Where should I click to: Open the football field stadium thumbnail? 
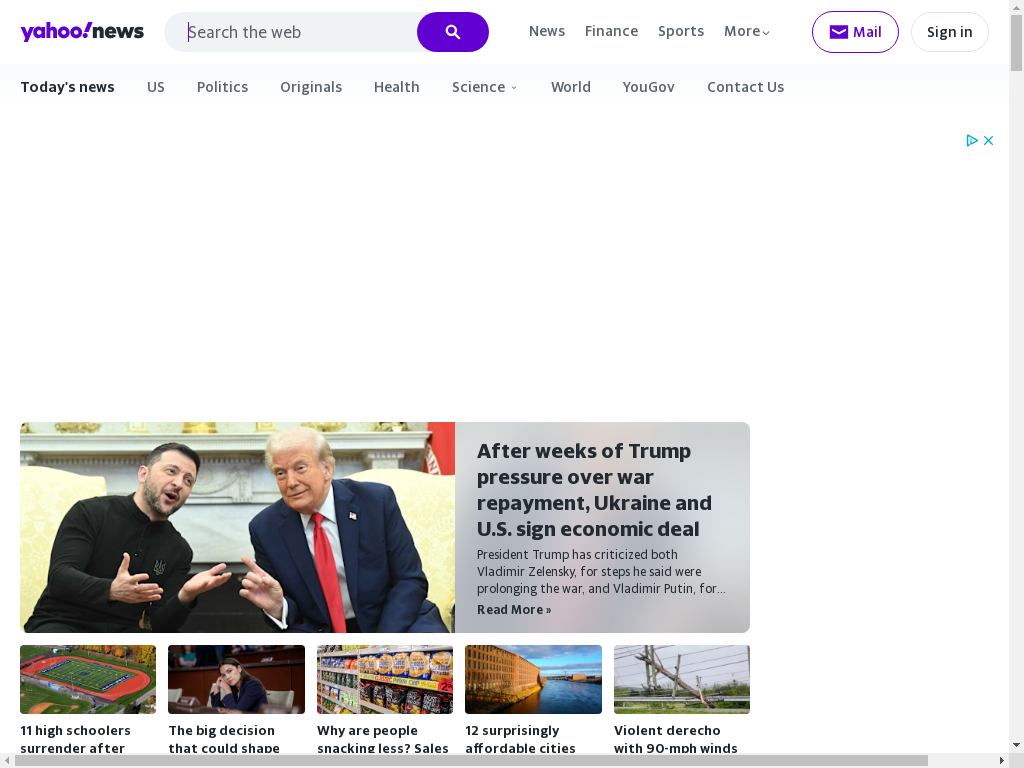(88, 679)
